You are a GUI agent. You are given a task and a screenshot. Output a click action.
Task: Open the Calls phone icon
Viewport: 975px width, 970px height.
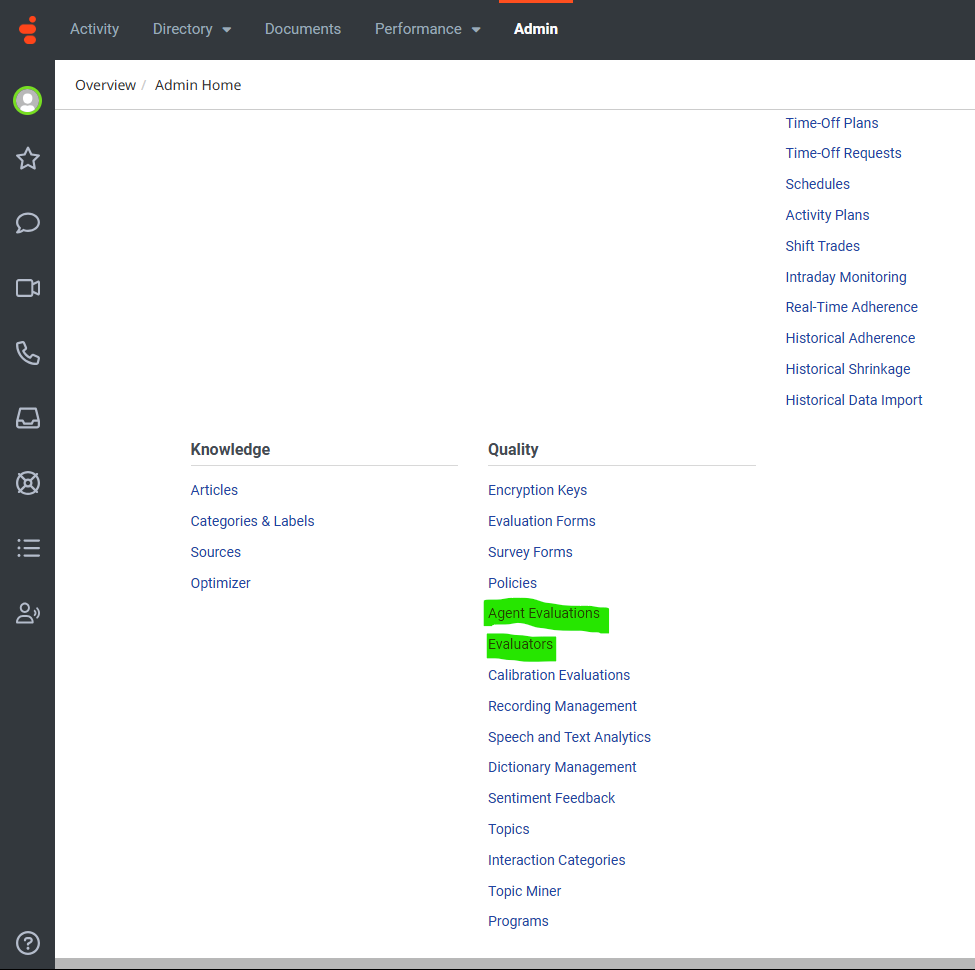[28, 353]
